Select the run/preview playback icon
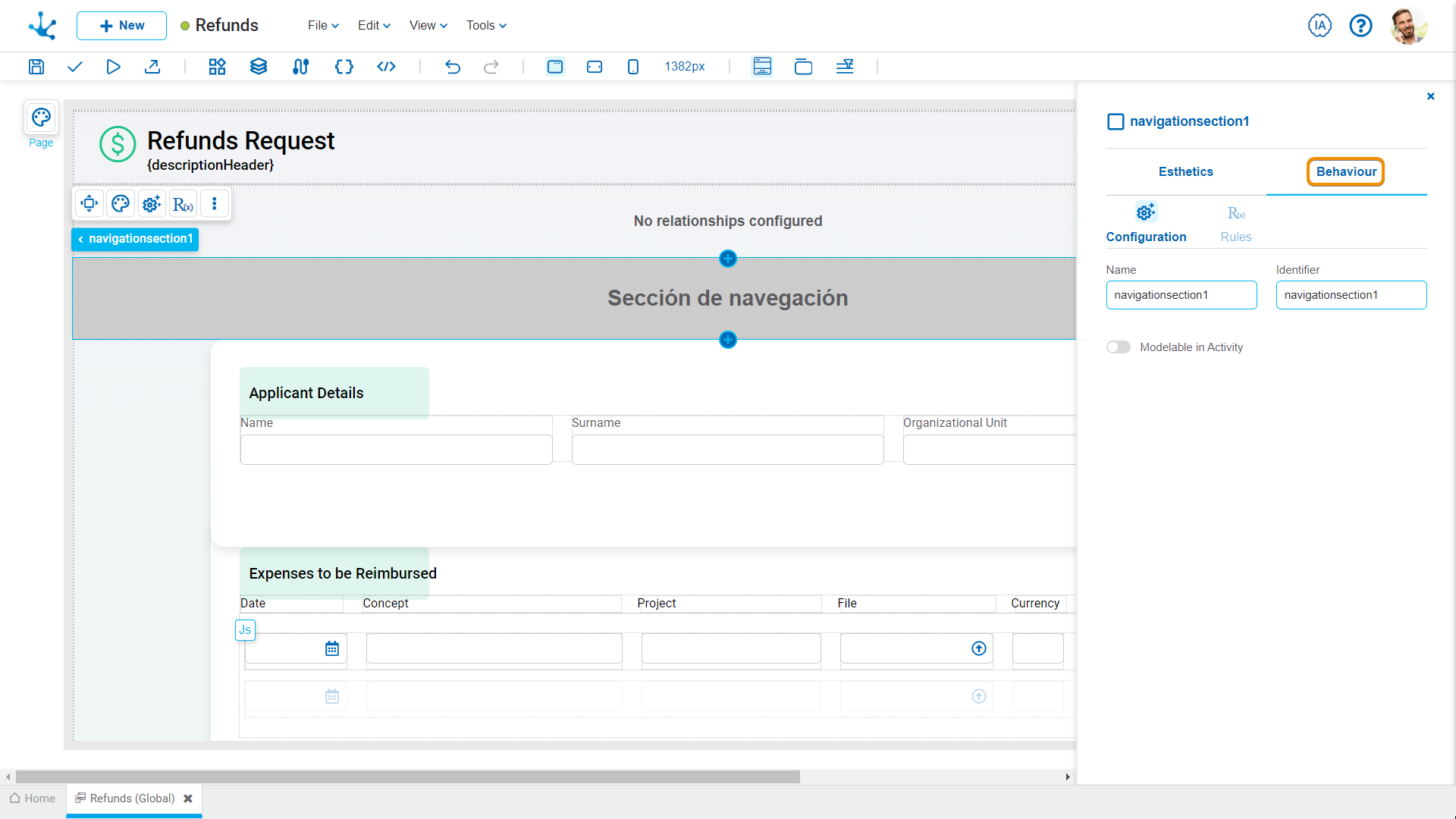 [x=113, y=66]
